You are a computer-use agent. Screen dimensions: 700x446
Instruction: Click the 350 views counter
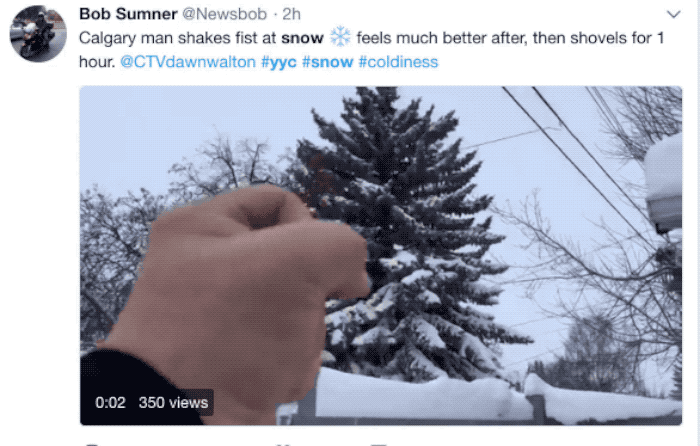pos(173,403)
